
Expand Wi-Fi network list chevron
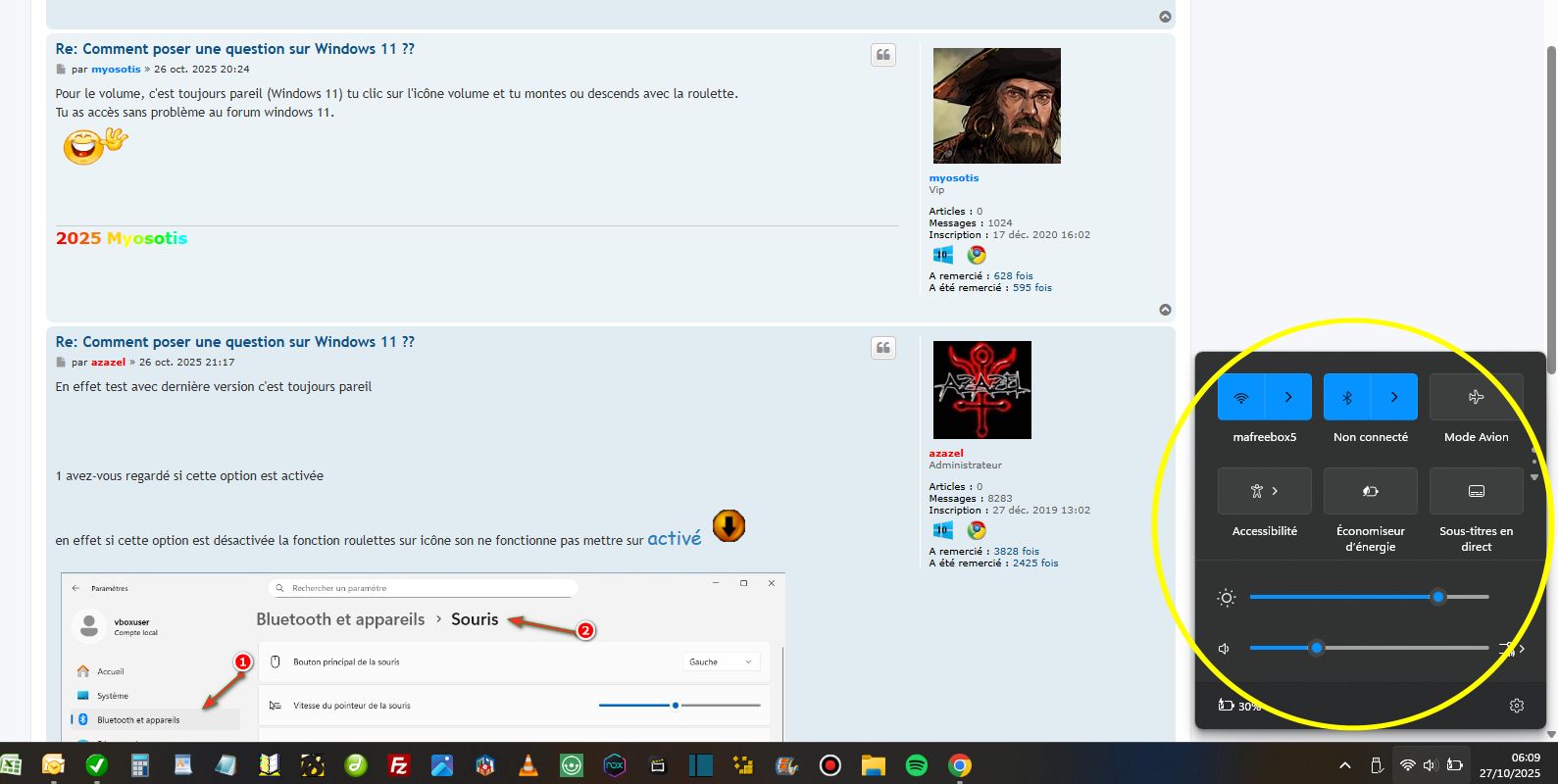(x=1288, y=398)
